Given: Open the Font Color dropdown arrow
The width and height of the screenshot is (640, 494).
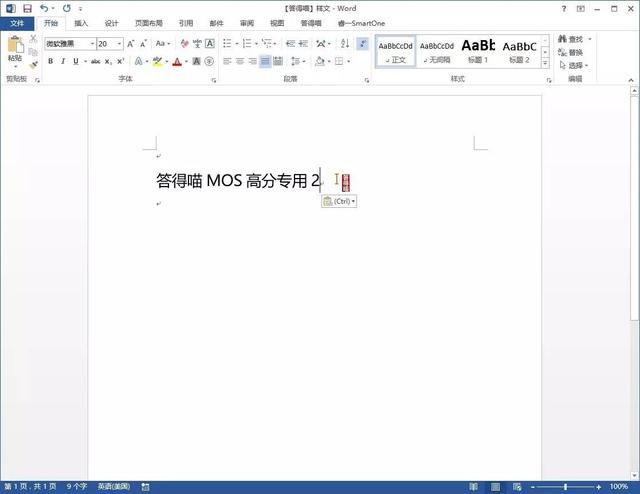Looking at the screenshot, I should (x=187, y=61).
